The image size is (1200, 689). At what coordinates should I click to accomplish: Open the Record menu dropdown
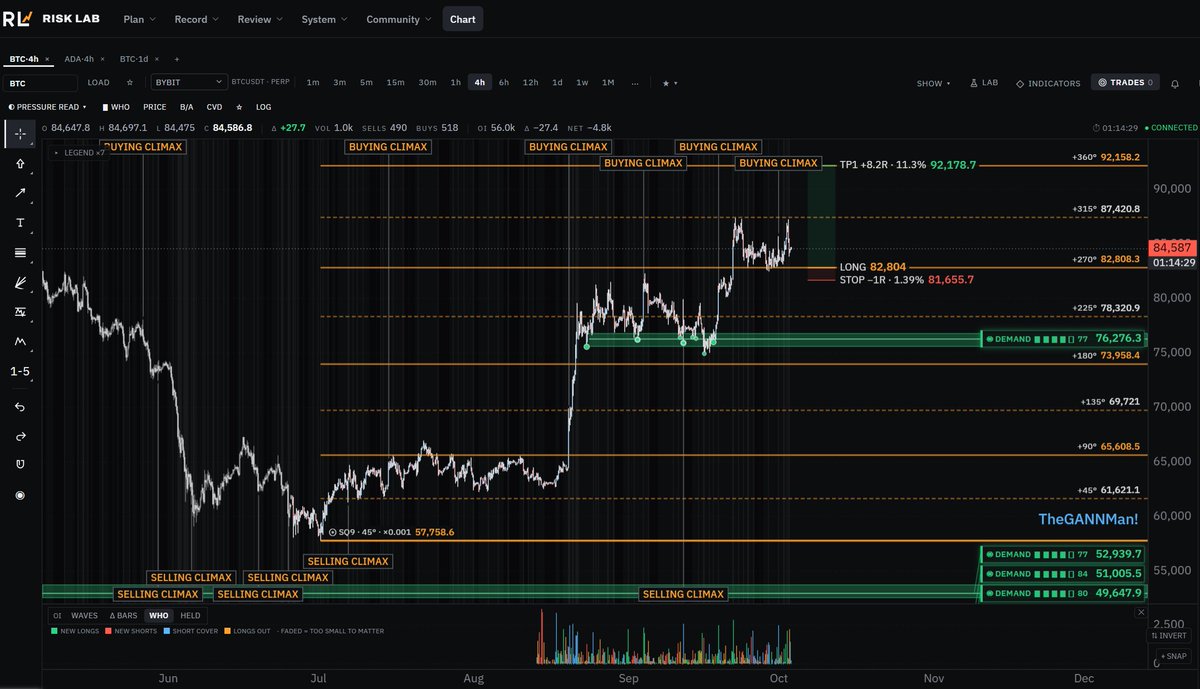coord(198,19)
